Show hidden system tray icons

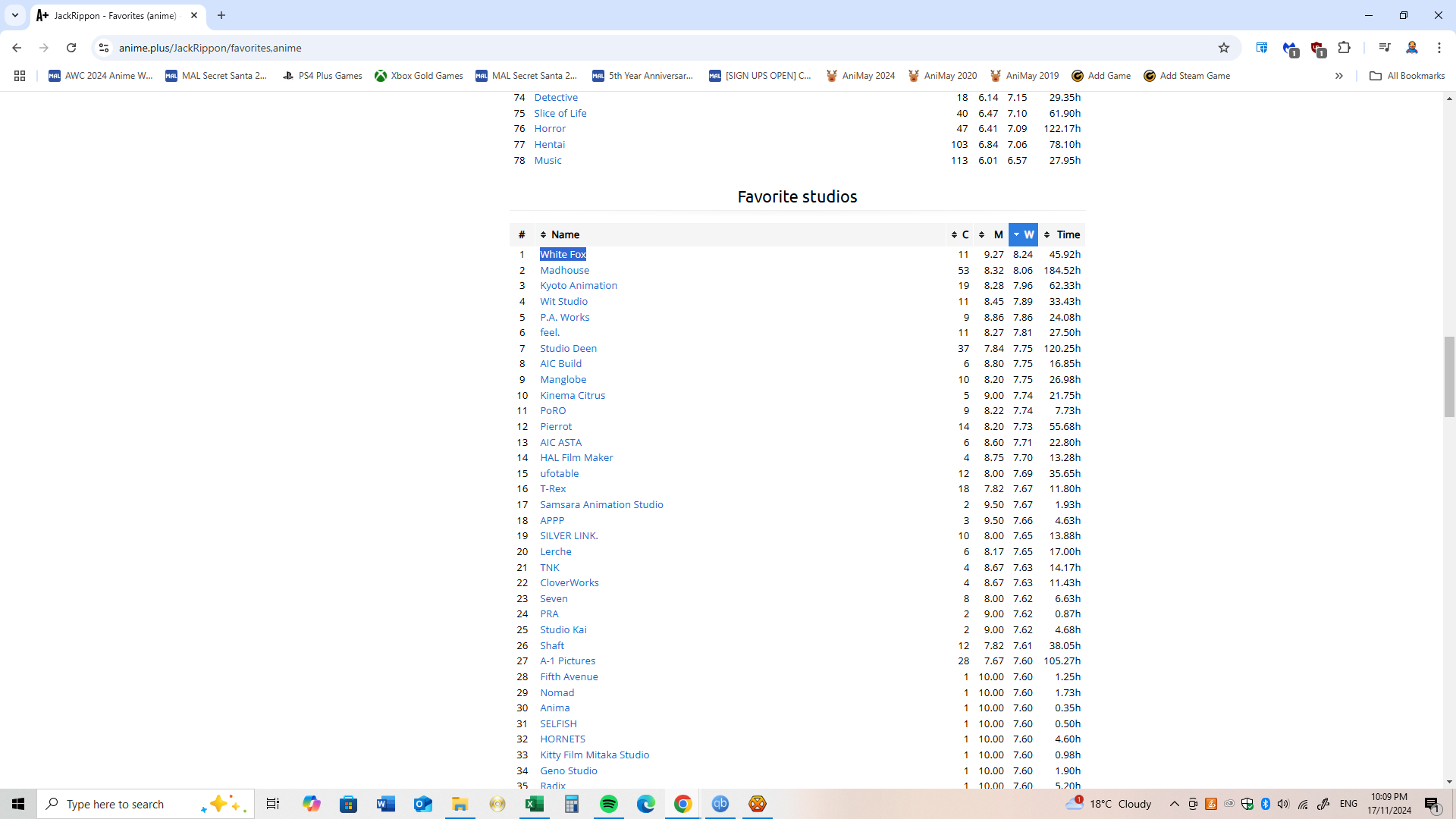tap(1174, 804)
